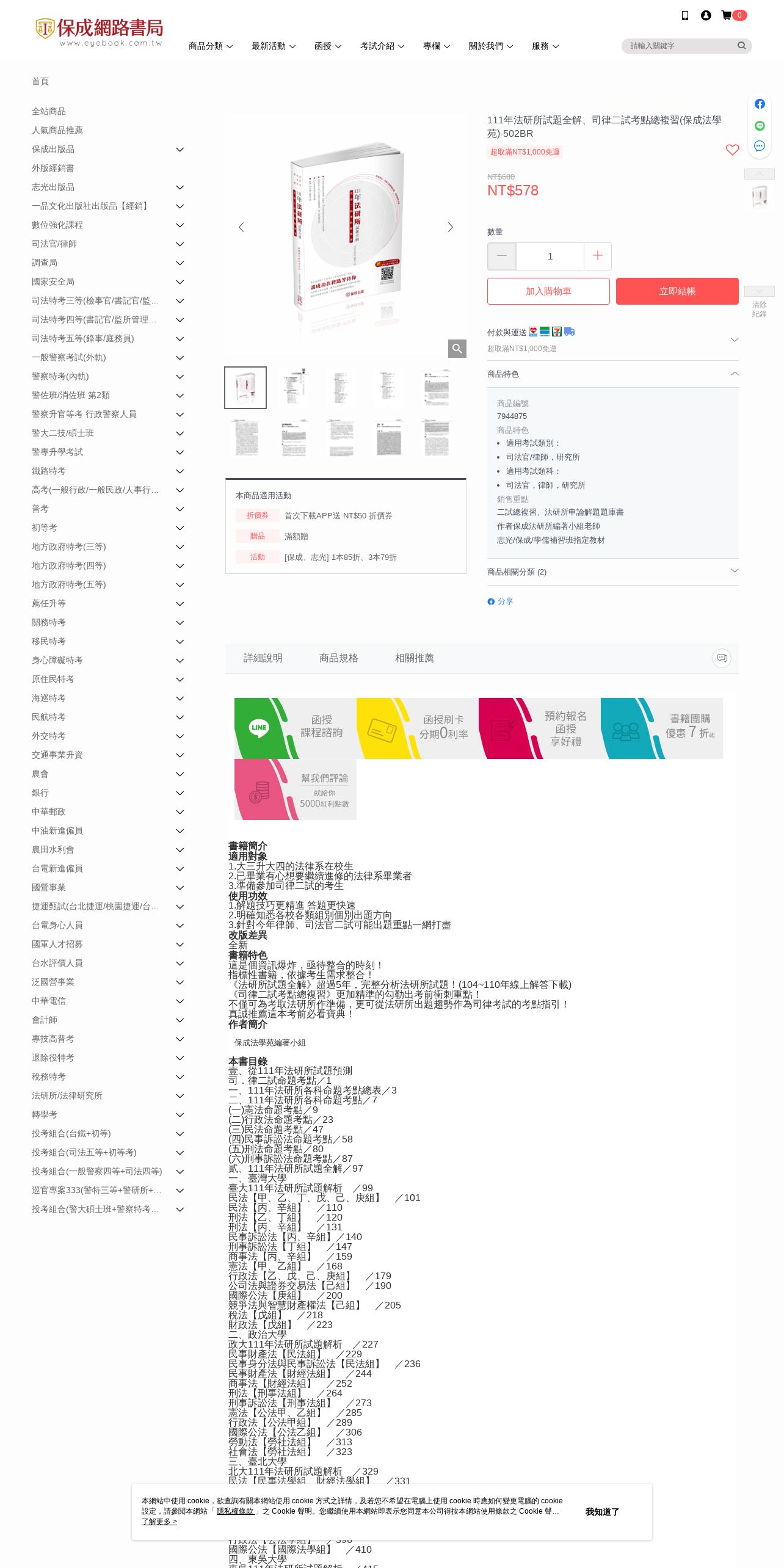Show previous product image arrow
This screenshot has width=784, height=1568.
click(241, 227)
